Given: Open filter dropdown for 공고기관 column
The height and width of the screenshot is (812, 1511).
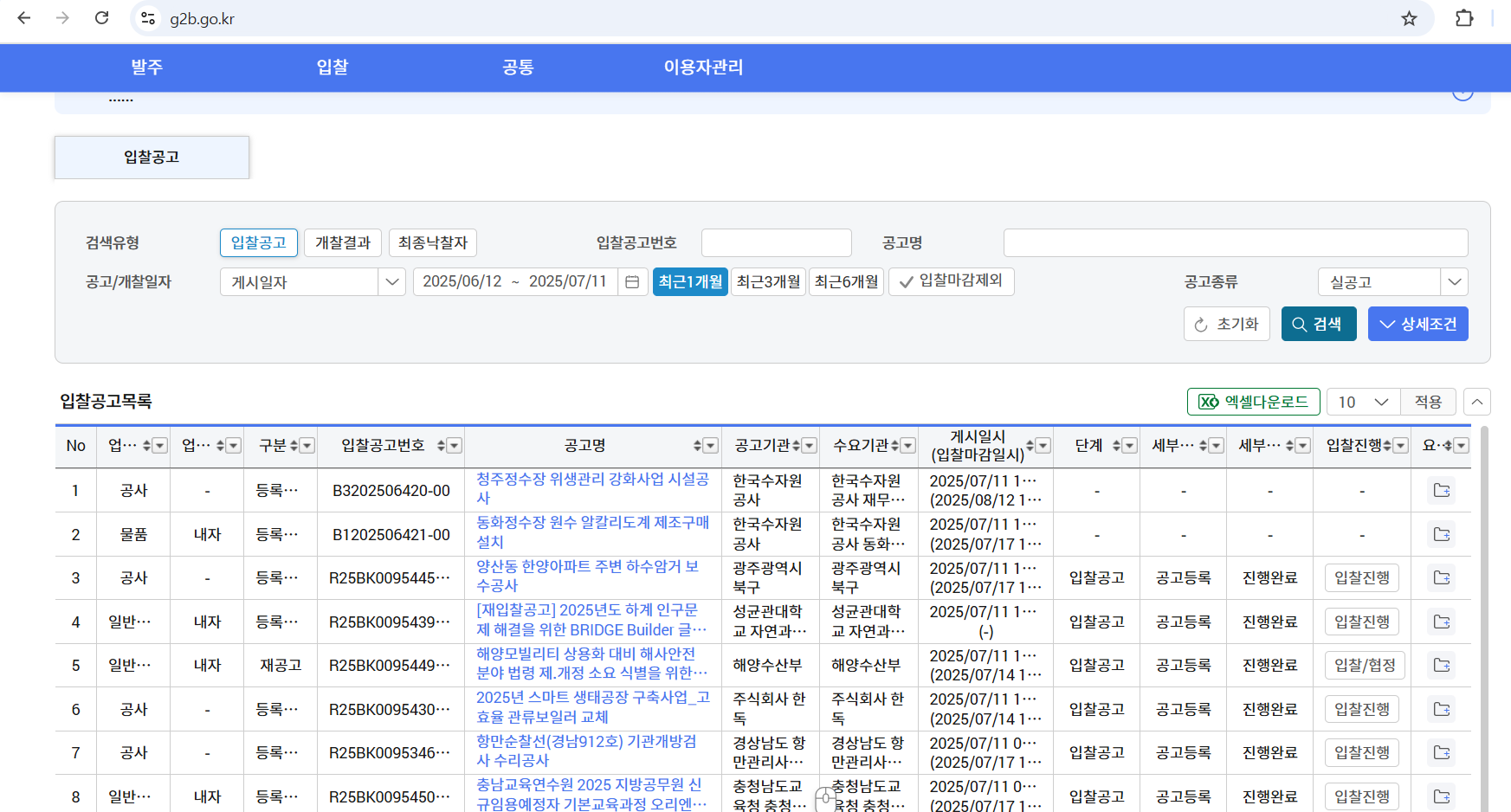Looking at the screenshot, I should click(x=810, y=446).
